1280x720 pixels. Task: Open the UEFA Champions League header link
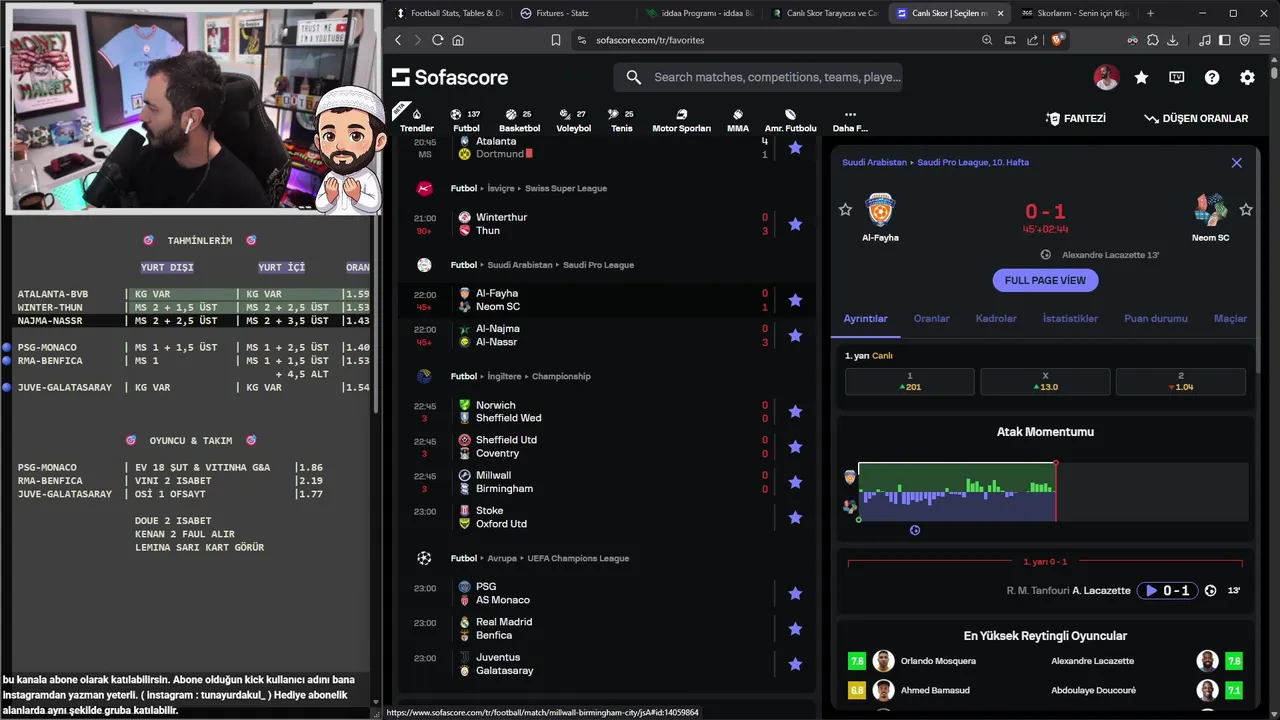579,558
